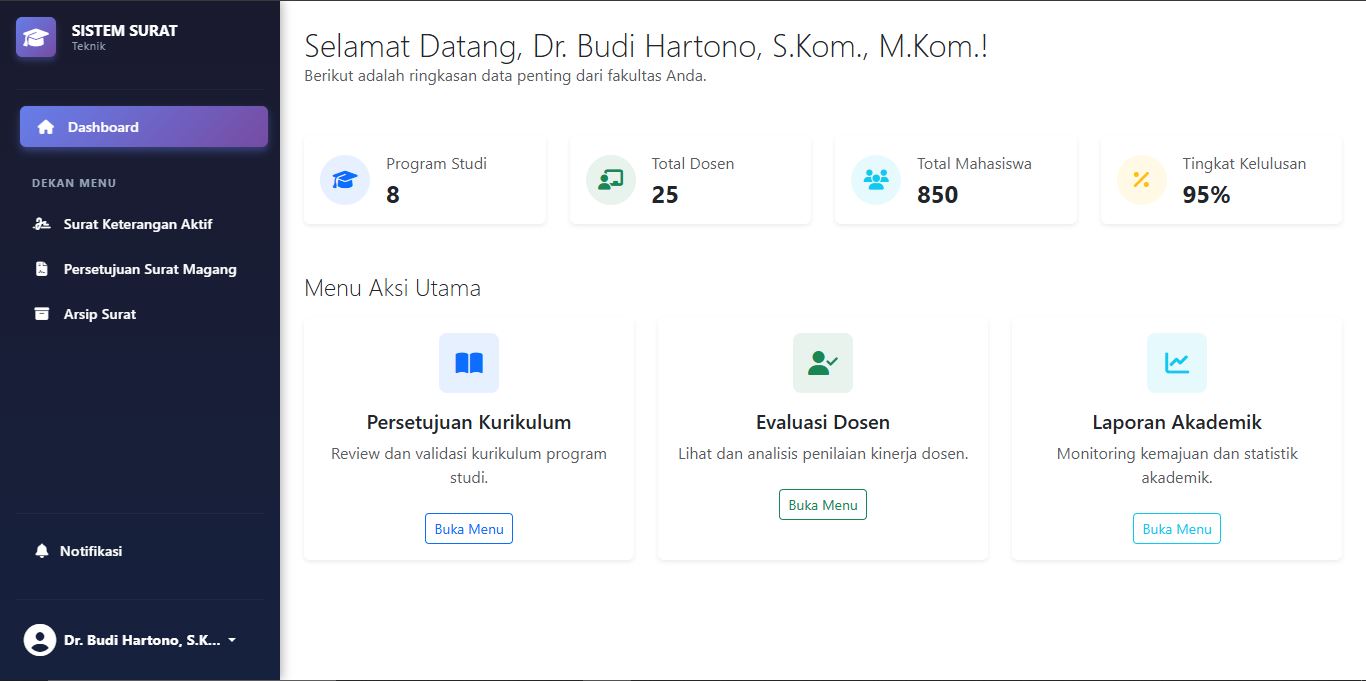Go to Dashboard in the sidebar
This screenshot has width=1366, height=681.
pos(144,127)
